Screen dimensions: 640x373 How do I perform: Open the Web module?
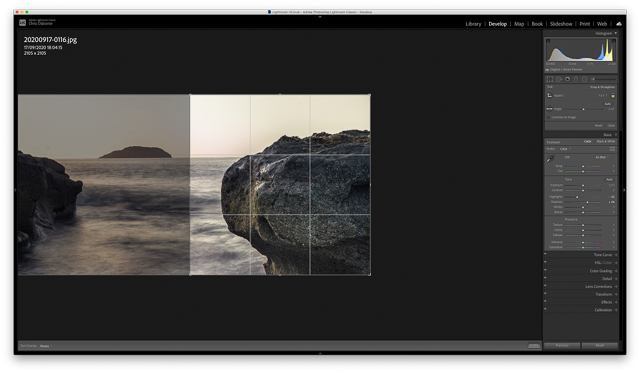tap(602, 24)
